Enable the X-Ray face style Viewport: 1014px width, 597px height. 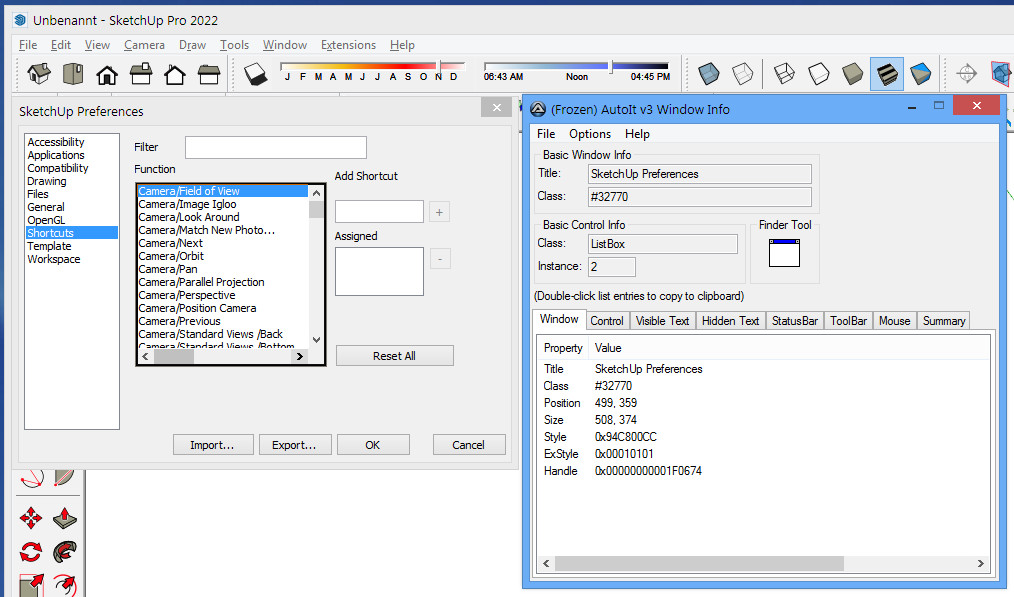(x=709, y=74)
